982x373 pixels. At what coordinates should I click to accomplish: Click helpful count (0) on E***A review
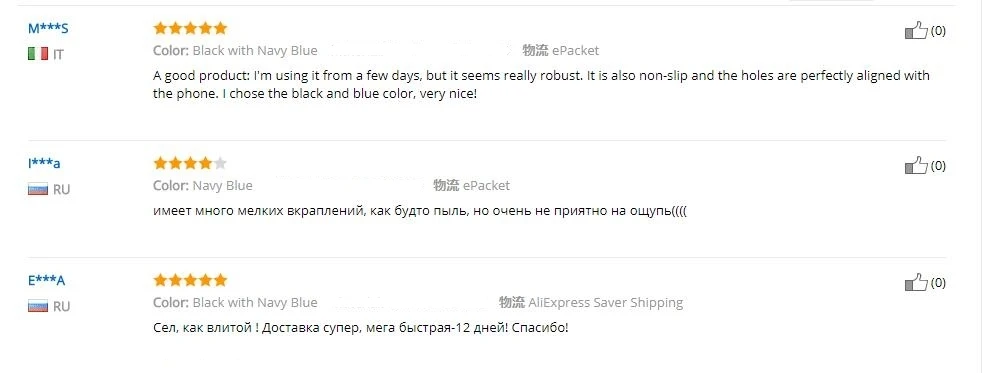click(x=938, y=283)
